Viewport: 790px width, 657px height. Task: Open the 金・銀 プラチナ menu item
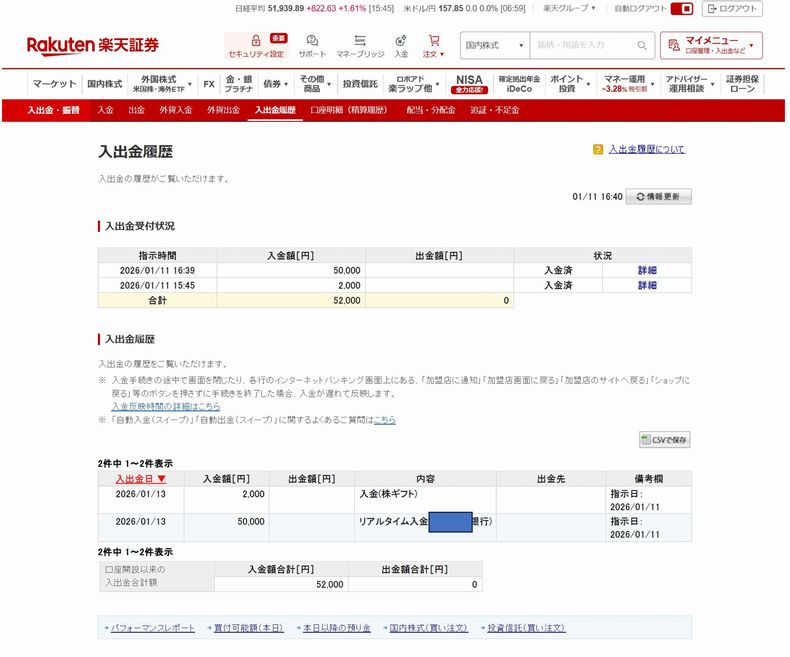238,84
